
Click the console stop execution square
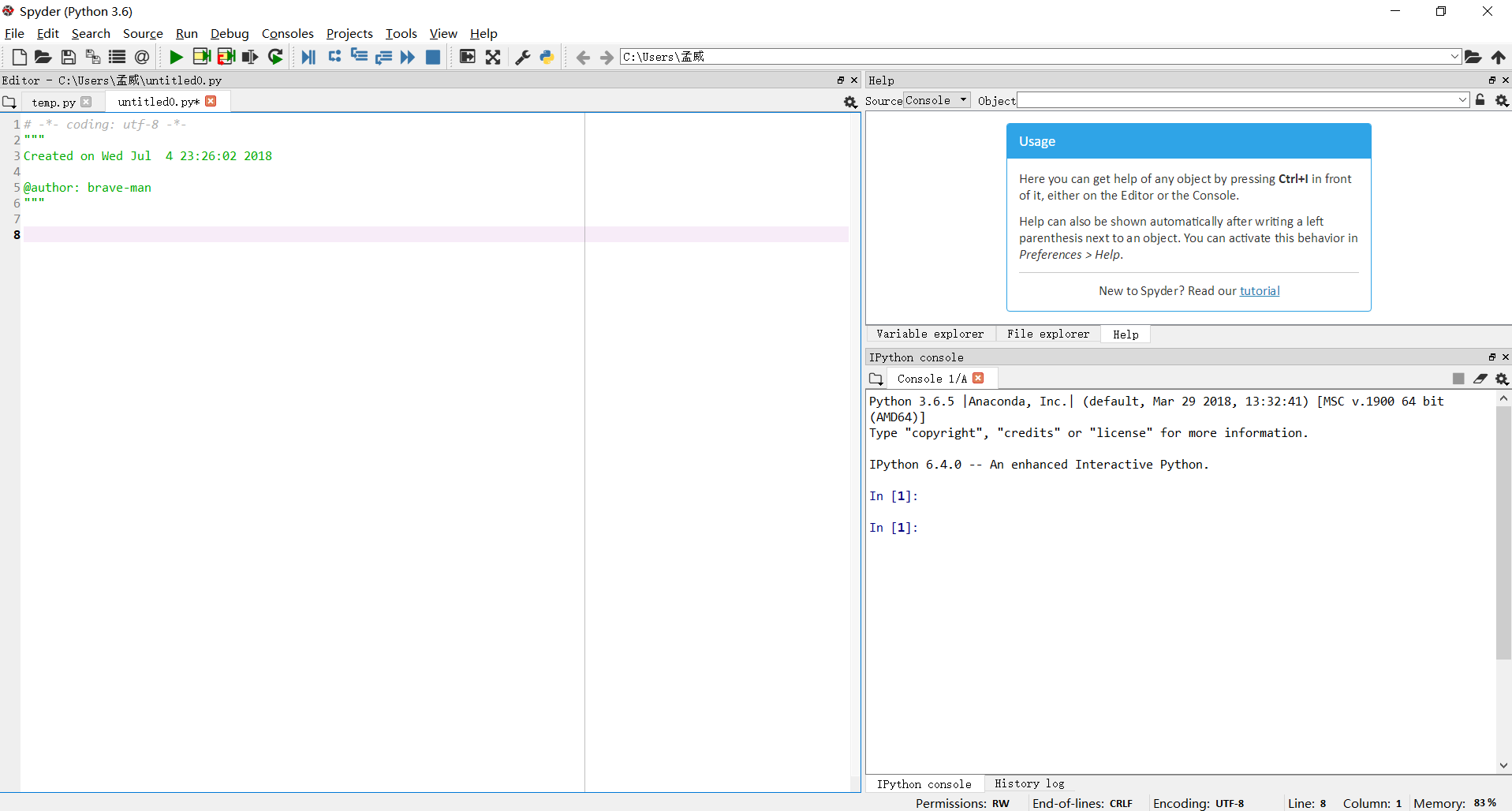pyautogui.click(x=1458, y=379)
